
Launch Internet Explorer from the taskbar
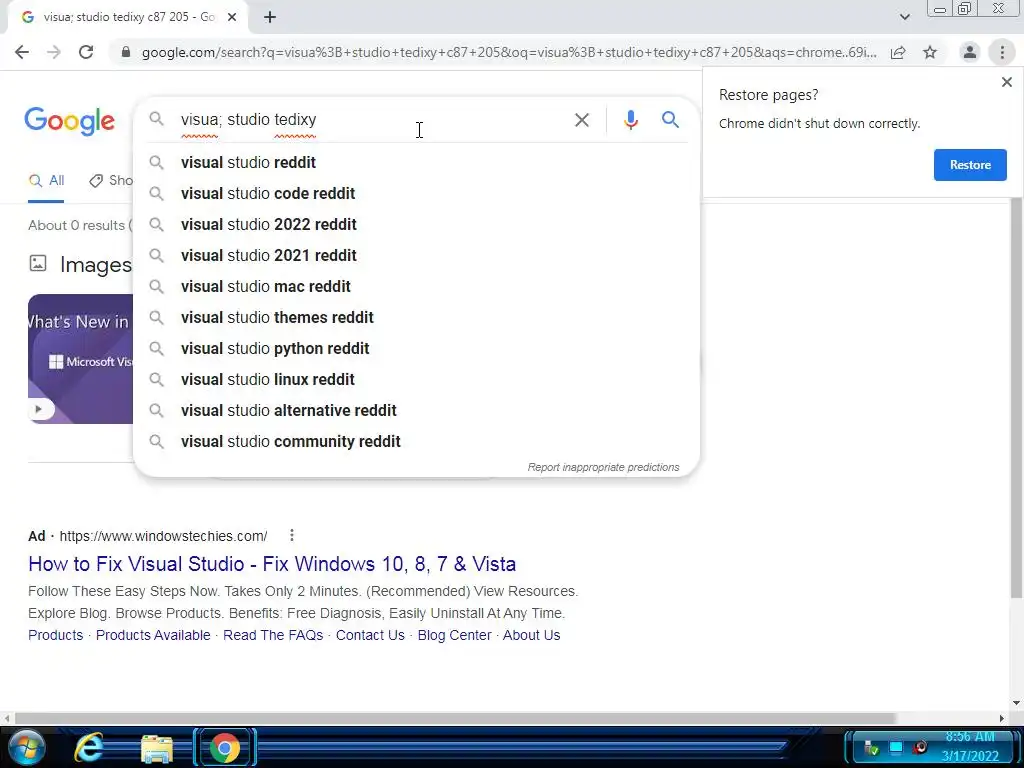click(89, 748)
